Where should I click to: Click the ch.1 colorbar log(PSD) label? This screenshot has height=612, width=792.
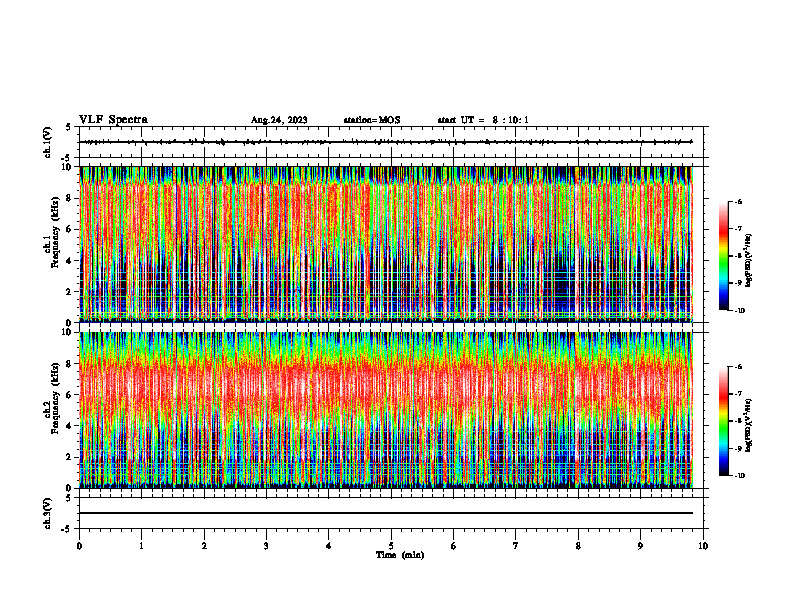749,261
